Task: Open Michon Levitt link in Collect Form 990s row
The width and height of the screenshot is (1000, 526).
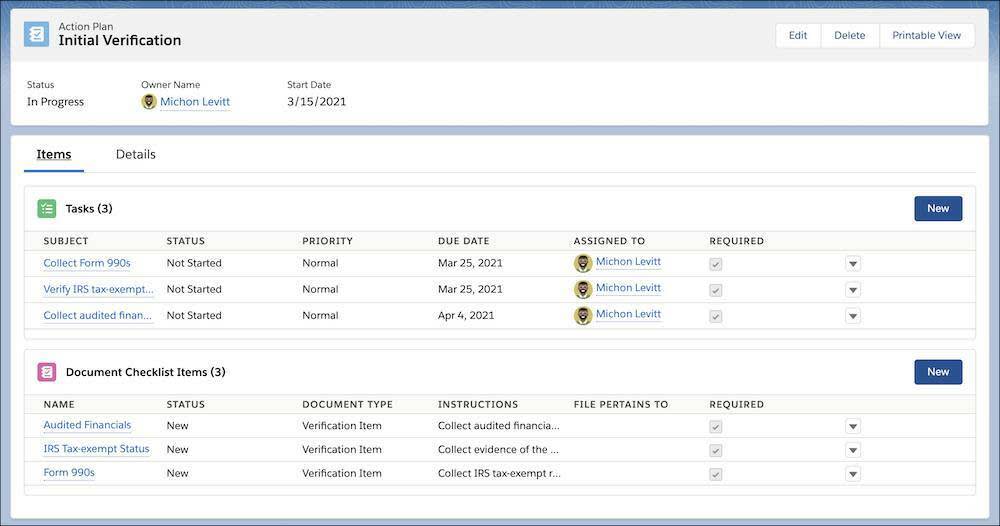Action: 628,261
